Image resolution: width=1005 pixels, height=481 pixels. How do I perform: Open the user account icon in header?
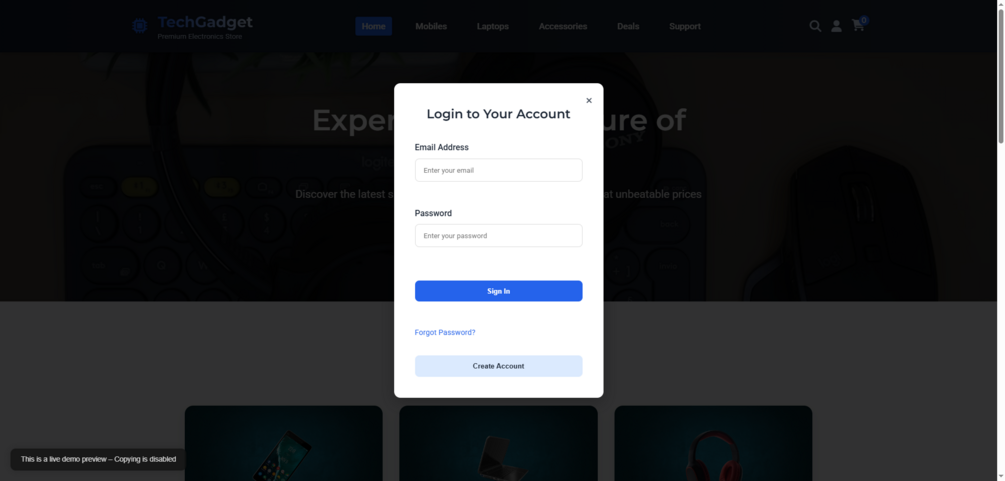pos(836,26)
